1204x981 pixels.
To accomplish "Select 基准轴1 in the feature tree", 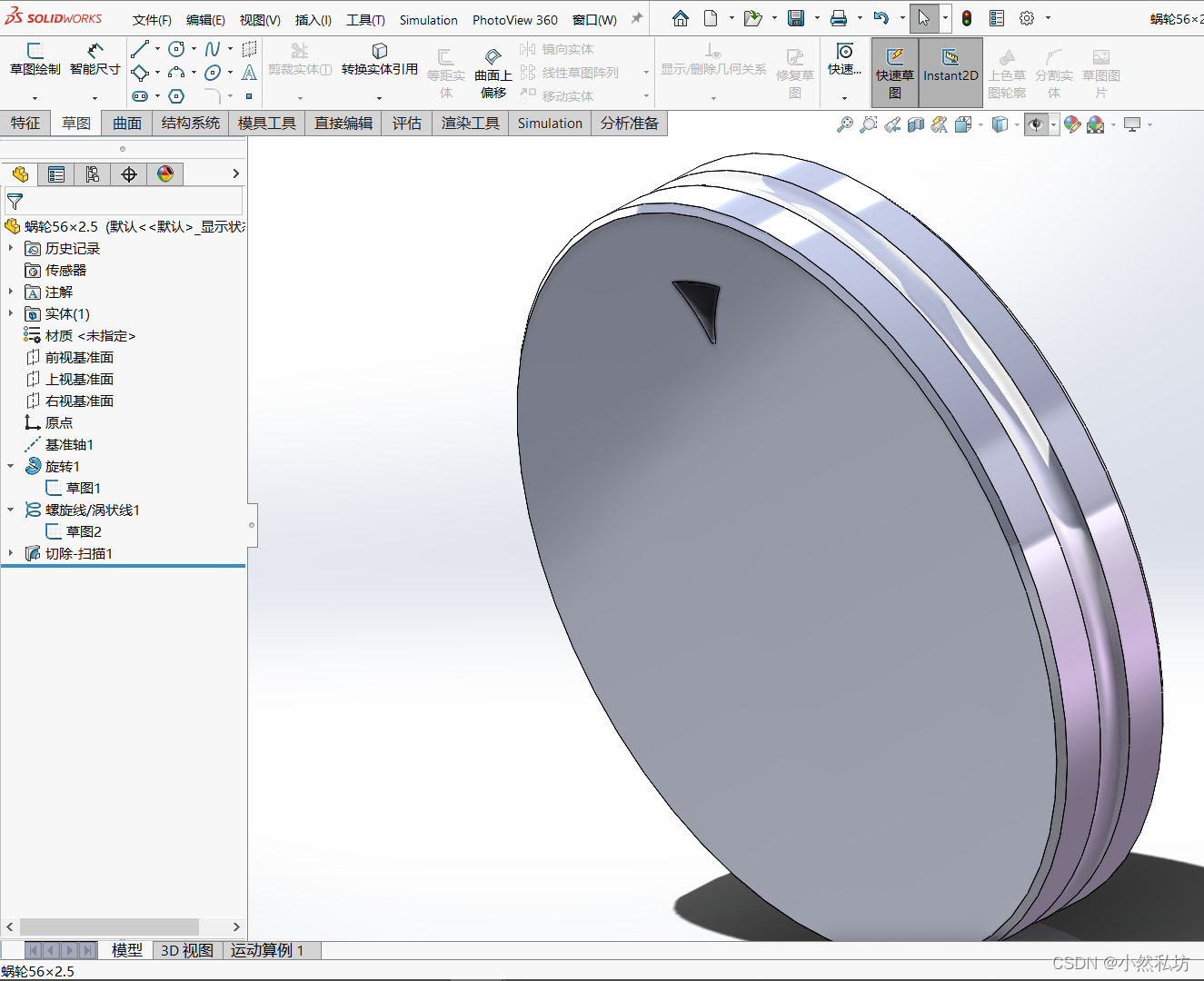I will pos(69,444).
